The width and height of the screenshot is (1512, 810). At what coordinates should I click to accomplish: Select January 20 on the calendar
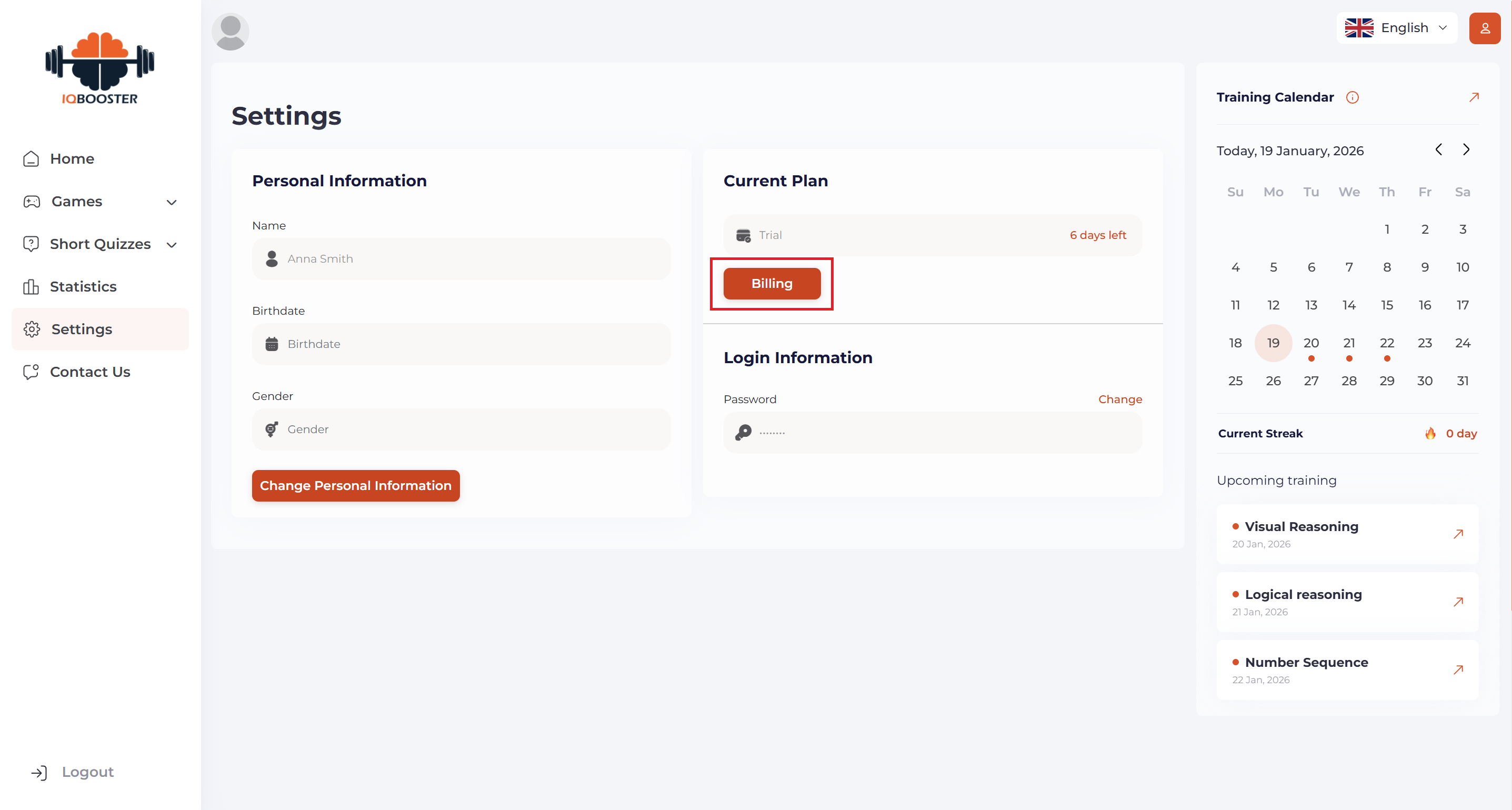coord(1310,343)
